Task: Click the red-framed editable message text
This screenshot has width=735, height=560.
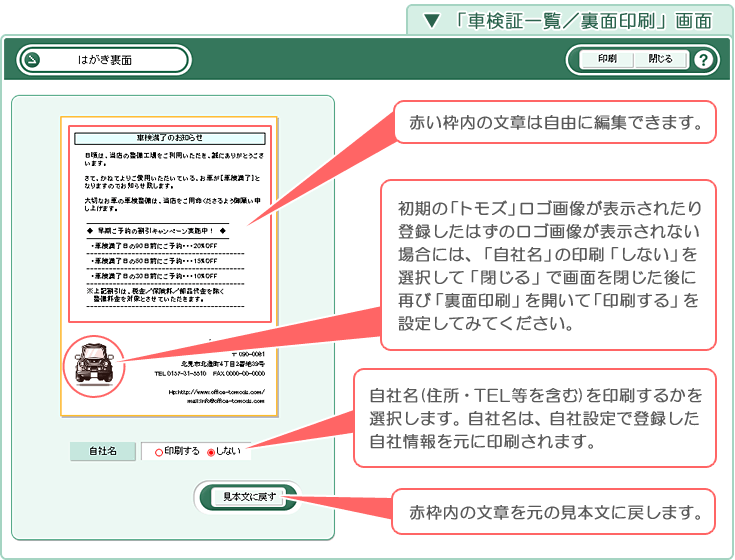Action: point(170,224)
